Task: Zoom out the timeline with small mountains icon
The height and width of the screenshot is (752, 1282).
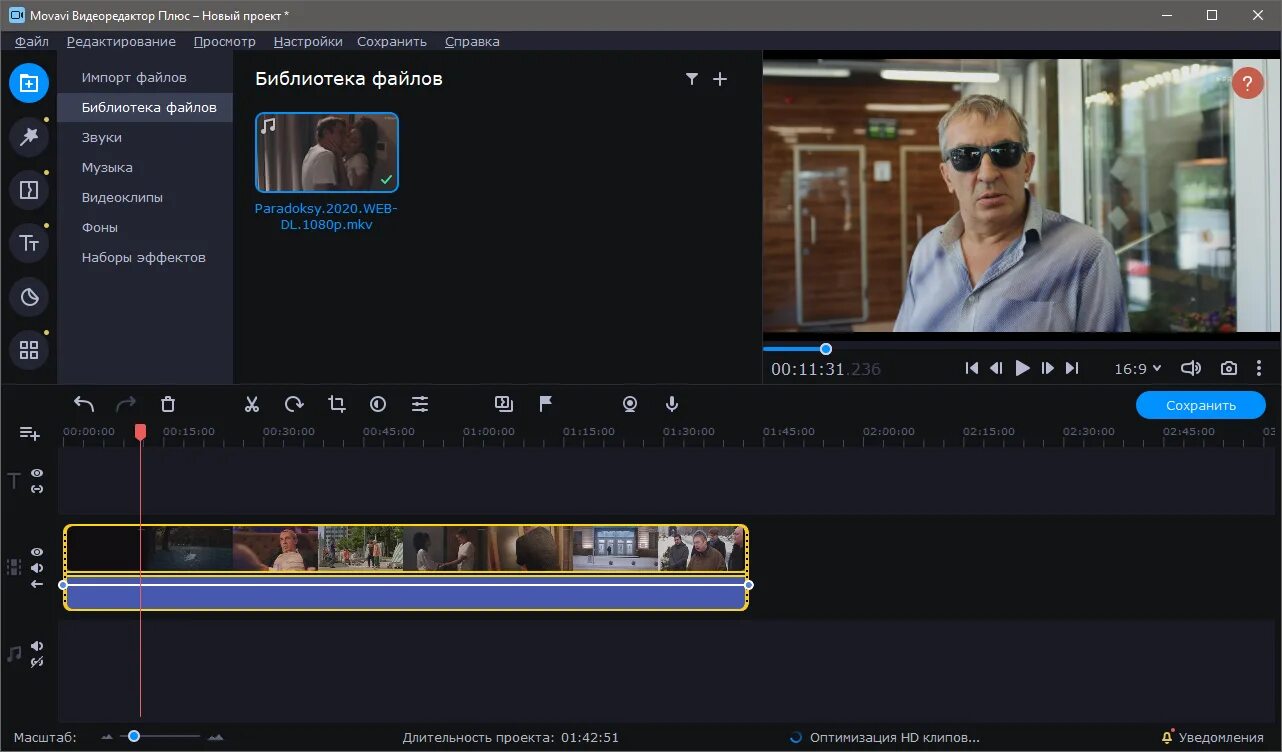Action: point(108,738)
